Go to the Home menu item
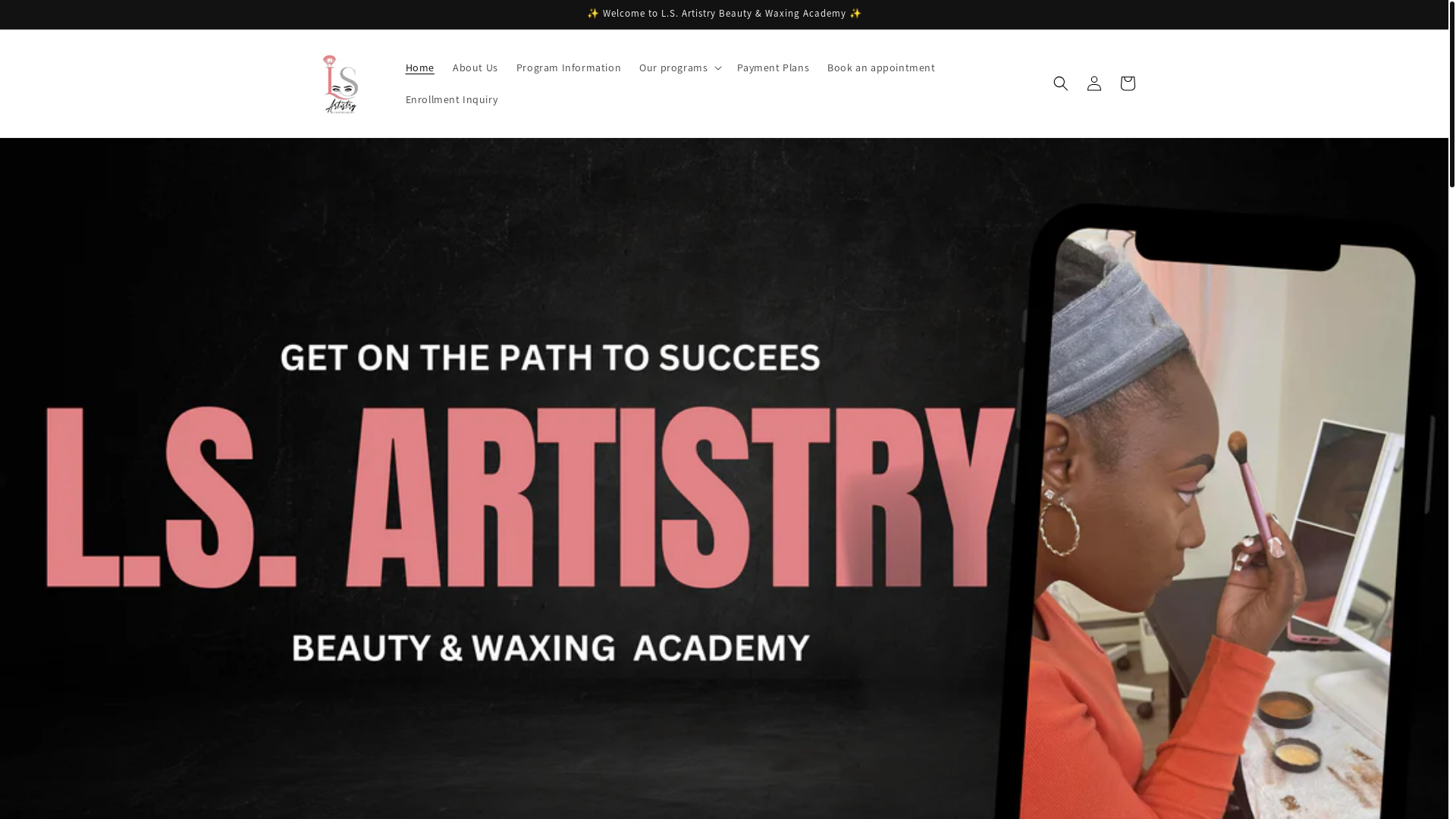Screen dimensions: 1456x819 coord(419,67)
